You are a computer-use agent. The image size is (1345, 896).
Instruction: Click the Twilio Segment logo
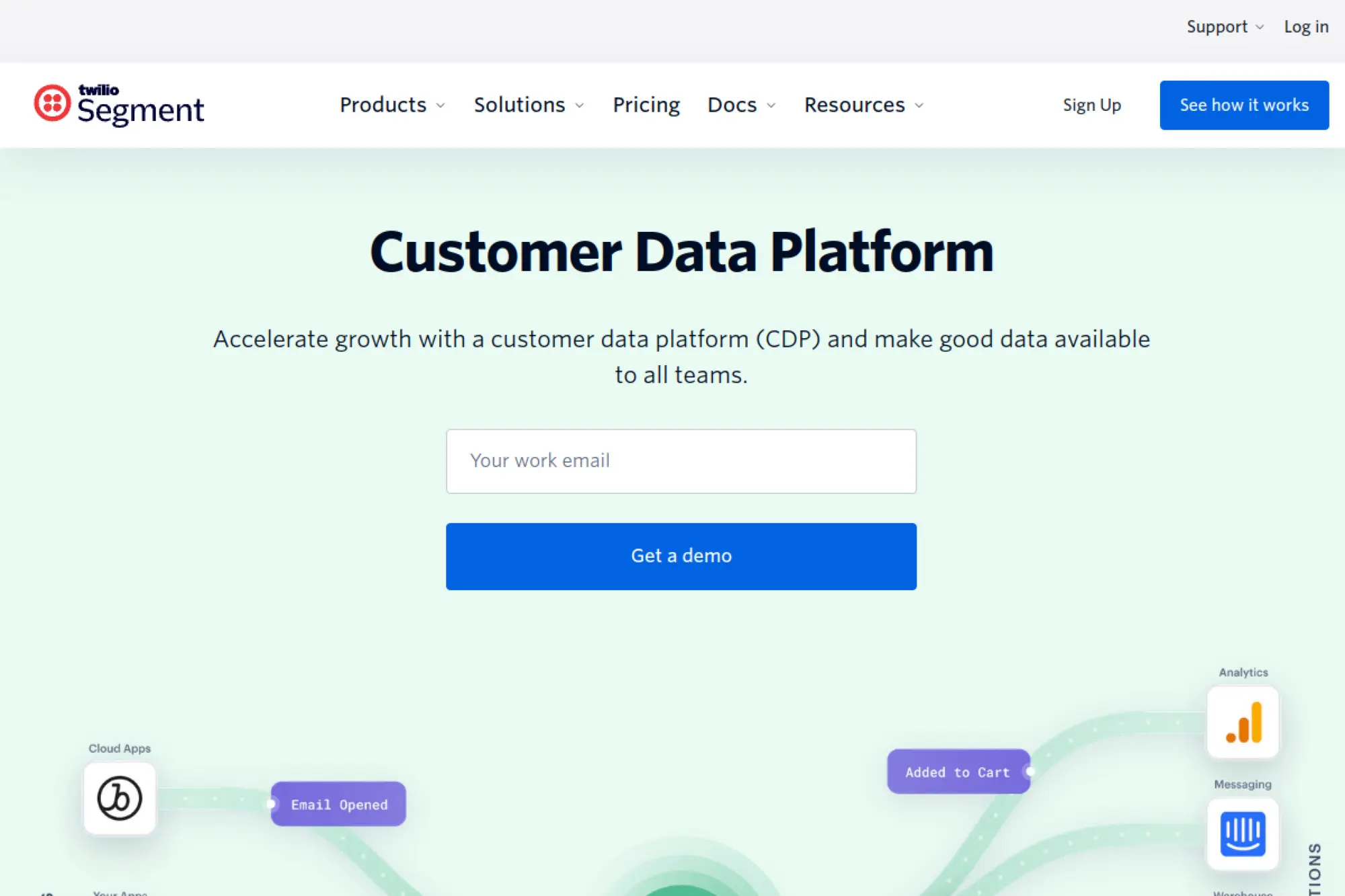point(118,104)
